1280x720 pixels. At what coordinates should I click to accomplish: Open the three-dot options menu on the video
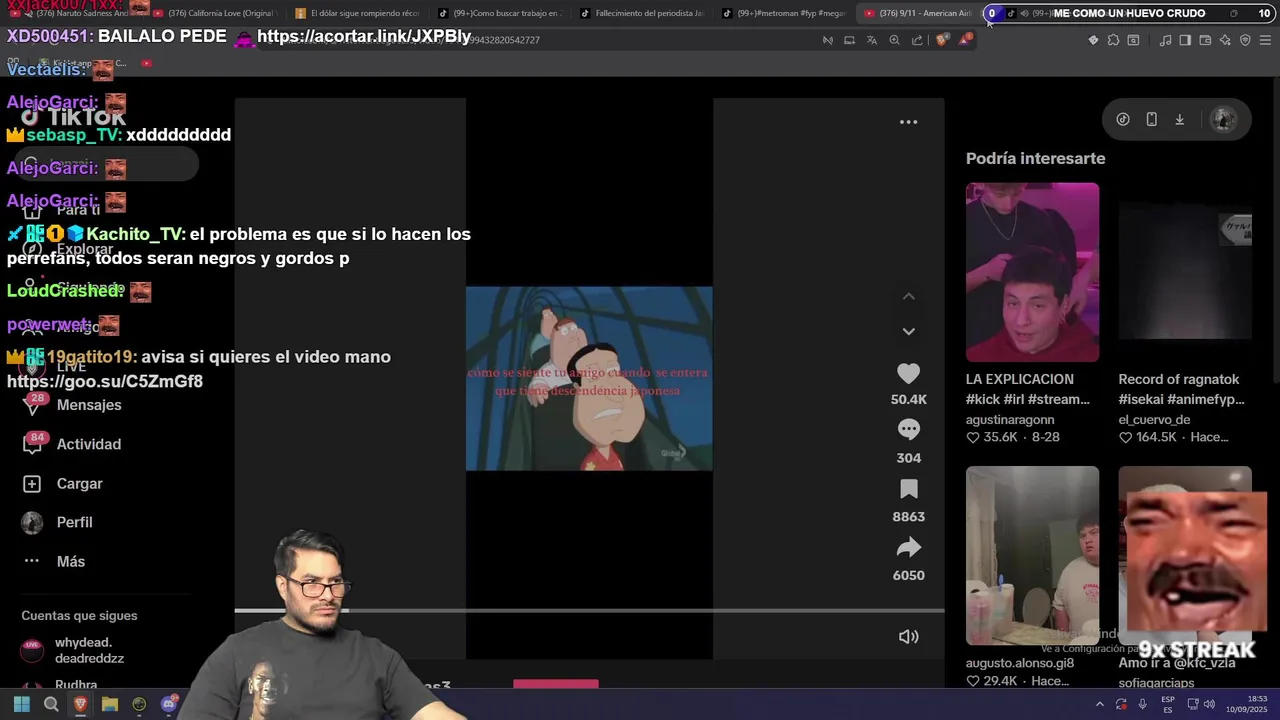click(908, 122)
